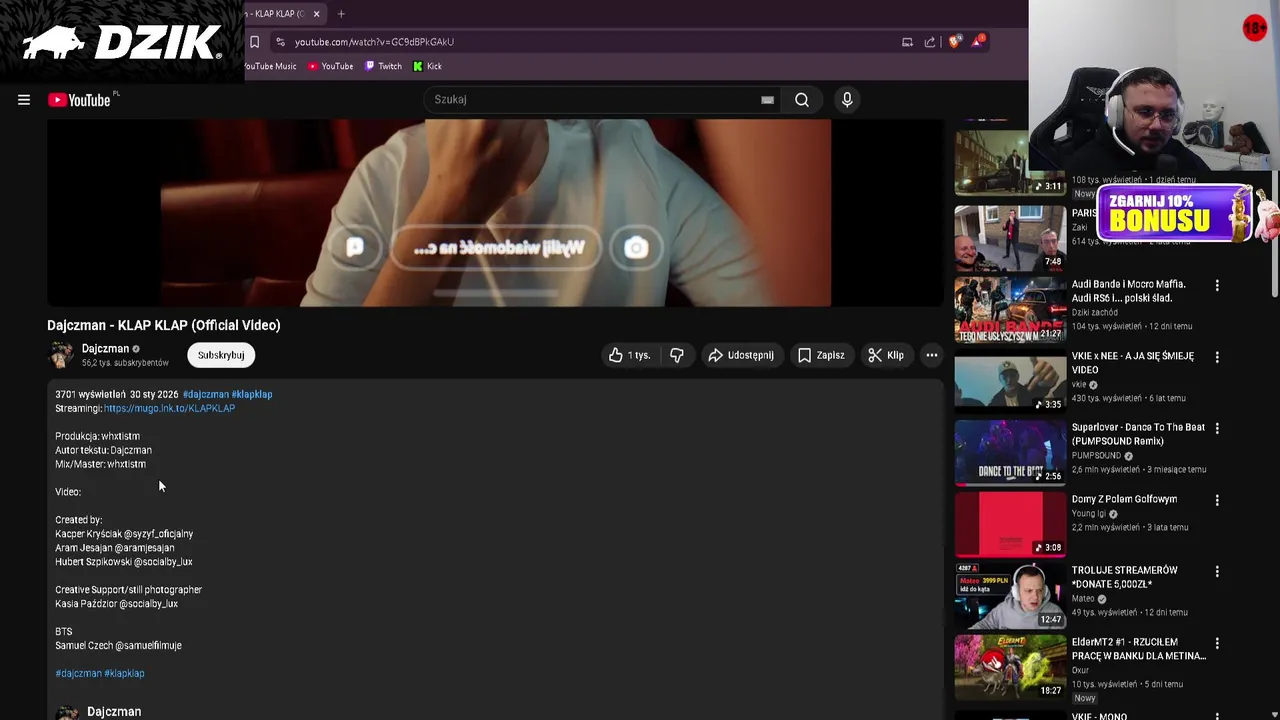Open the three-dot more actions menu beside Klip

[931, 355]
